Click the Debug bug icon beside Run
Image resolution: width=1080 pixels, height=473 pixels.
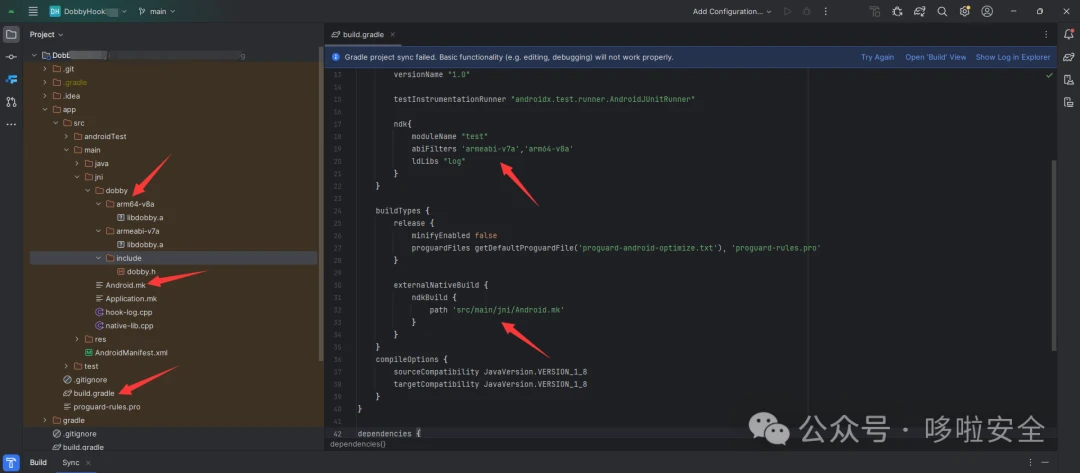807,11
